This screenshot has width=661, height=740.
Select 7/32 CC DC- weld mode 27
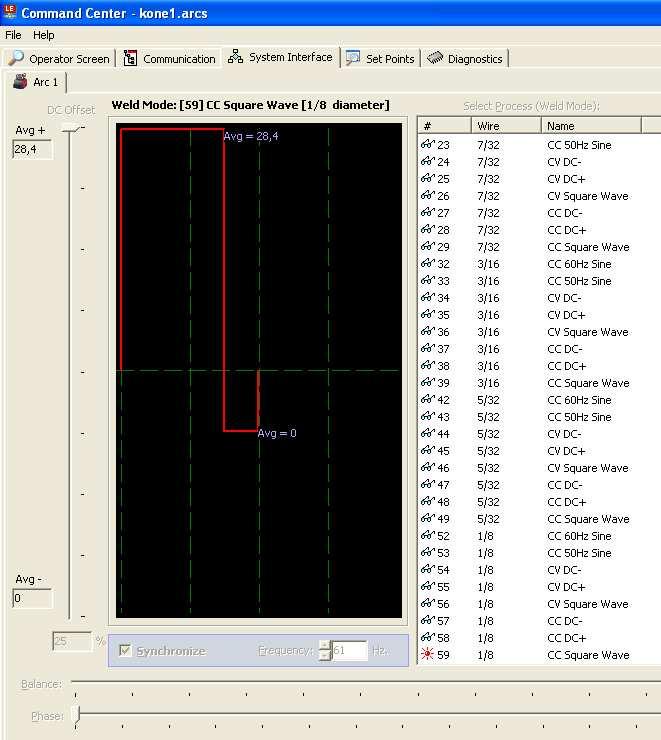coord(539,213)
